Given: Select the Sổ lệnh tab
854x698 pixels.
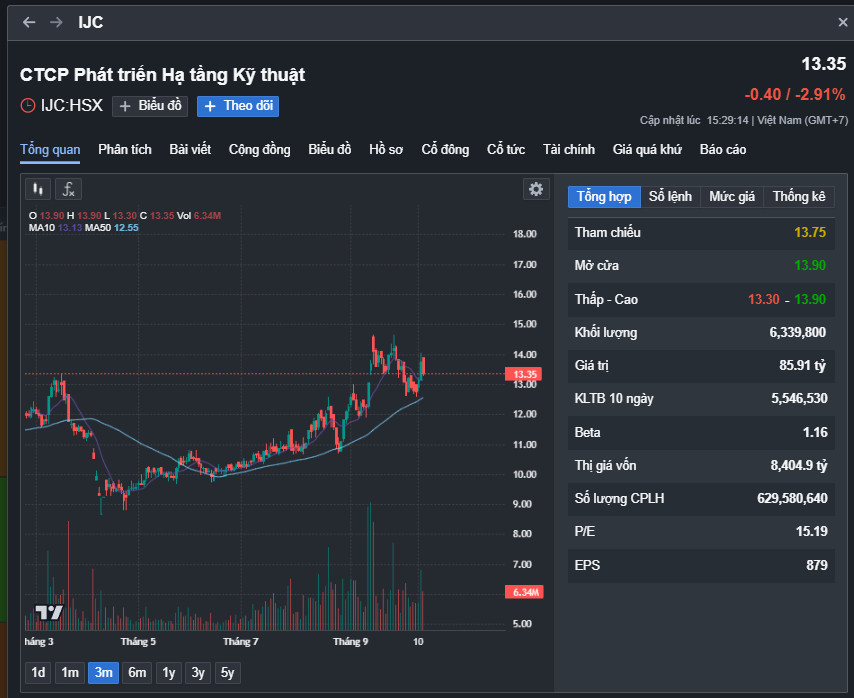Looking at the screenshot, I should click(x=670, y=196).
